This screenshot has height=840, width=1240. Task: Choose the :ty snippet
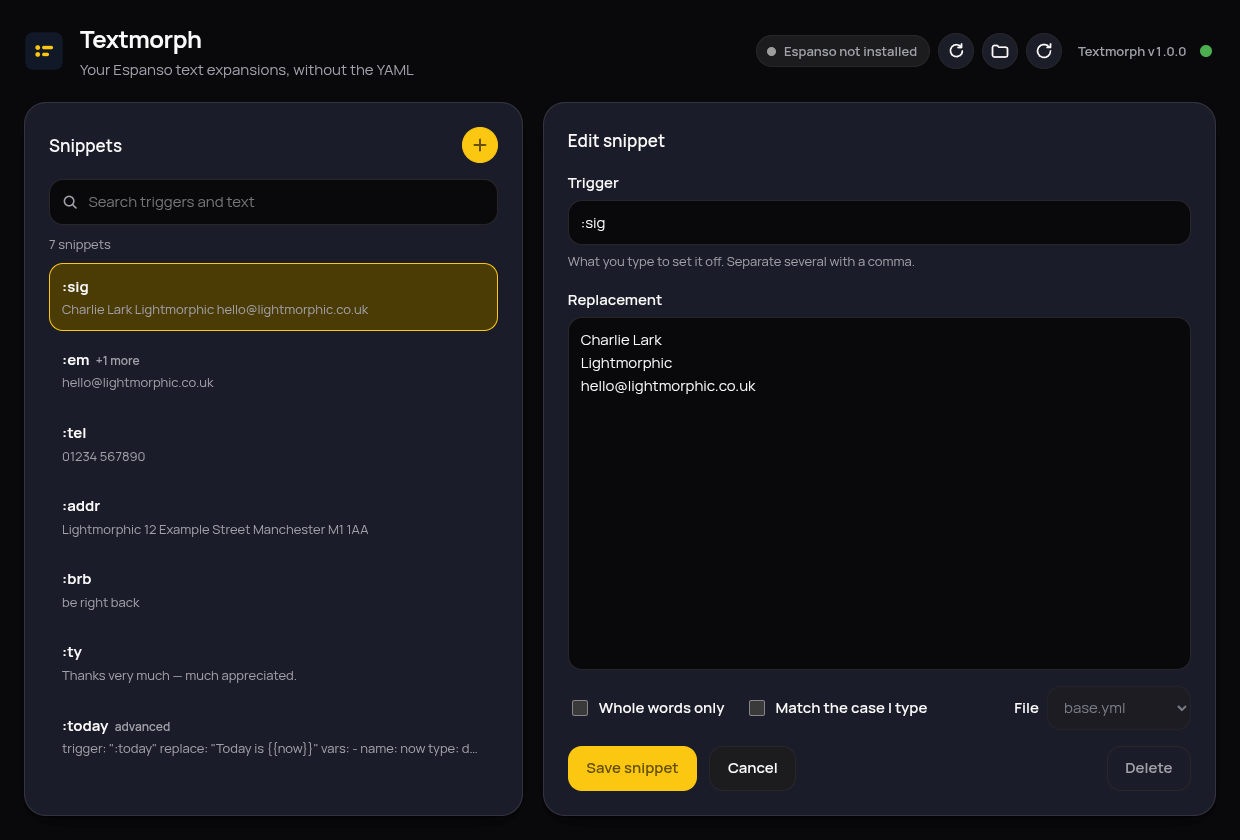pos(273,662)
